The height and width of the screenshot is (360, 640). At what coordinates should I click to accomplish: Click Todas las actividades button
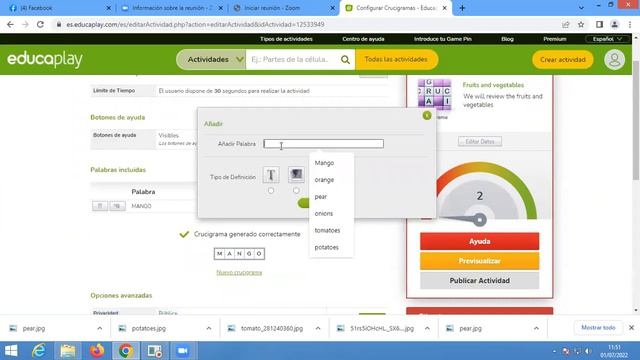point(396,60)
